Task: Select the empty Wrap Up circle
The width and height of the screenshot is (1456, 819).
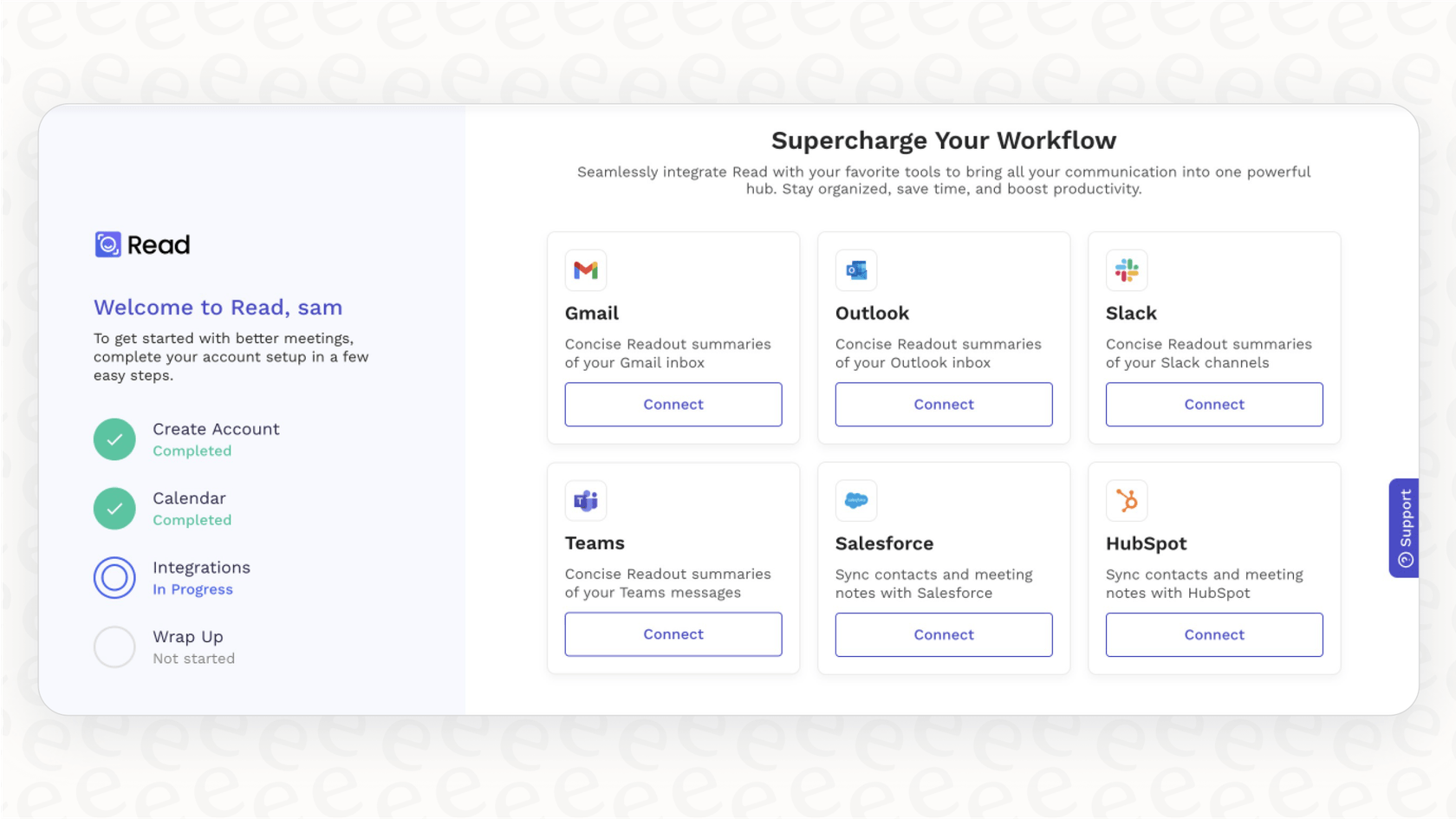Action: point(114,647)
